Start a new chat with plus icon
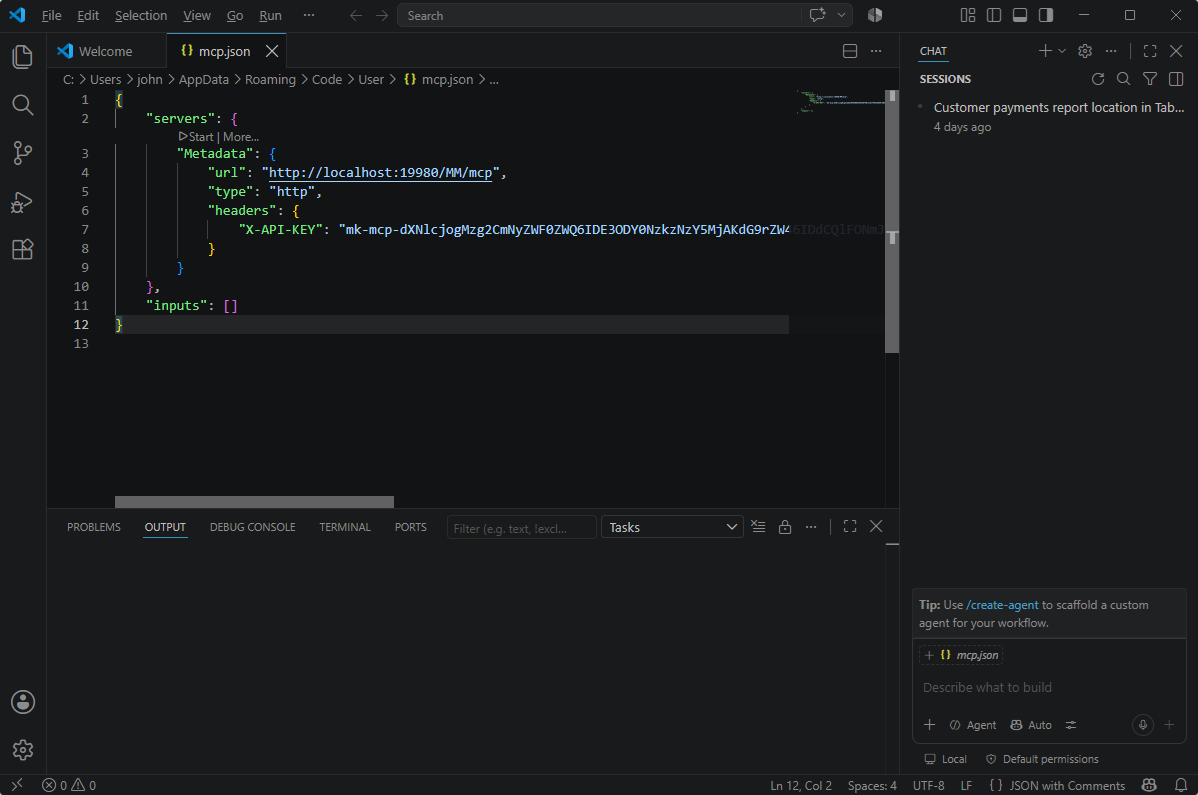1198x795 pixels. pos(1044,51)
